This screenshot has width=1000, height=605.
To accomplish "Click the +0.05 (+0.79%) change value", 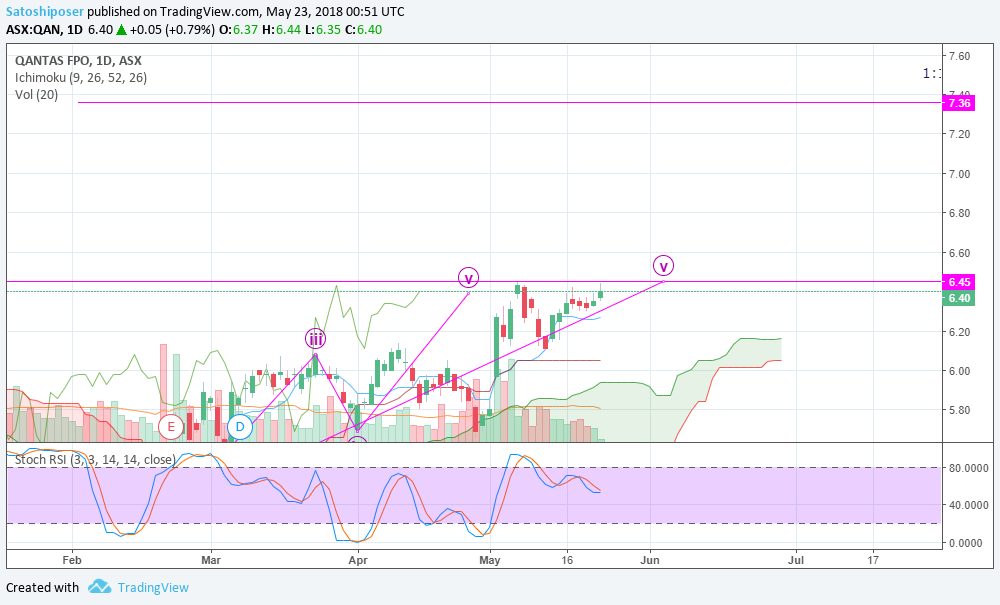I will 172,29.
